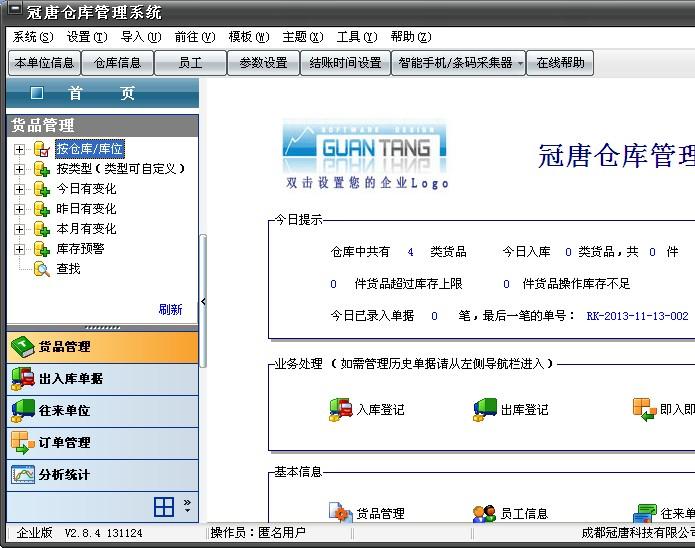Open the 导入(U) menu
The width and height of the screenshot is (695, 548).
tap(141, 37)
